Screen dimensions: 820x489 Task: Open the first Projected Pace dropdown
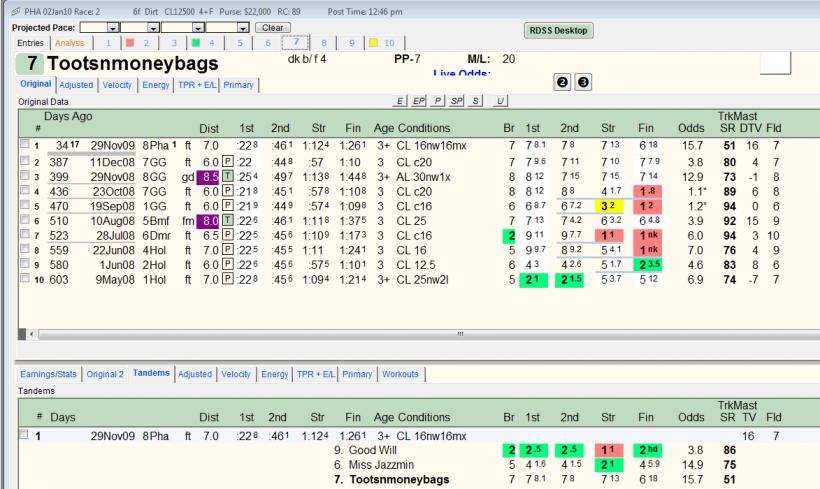click(113, 28)
